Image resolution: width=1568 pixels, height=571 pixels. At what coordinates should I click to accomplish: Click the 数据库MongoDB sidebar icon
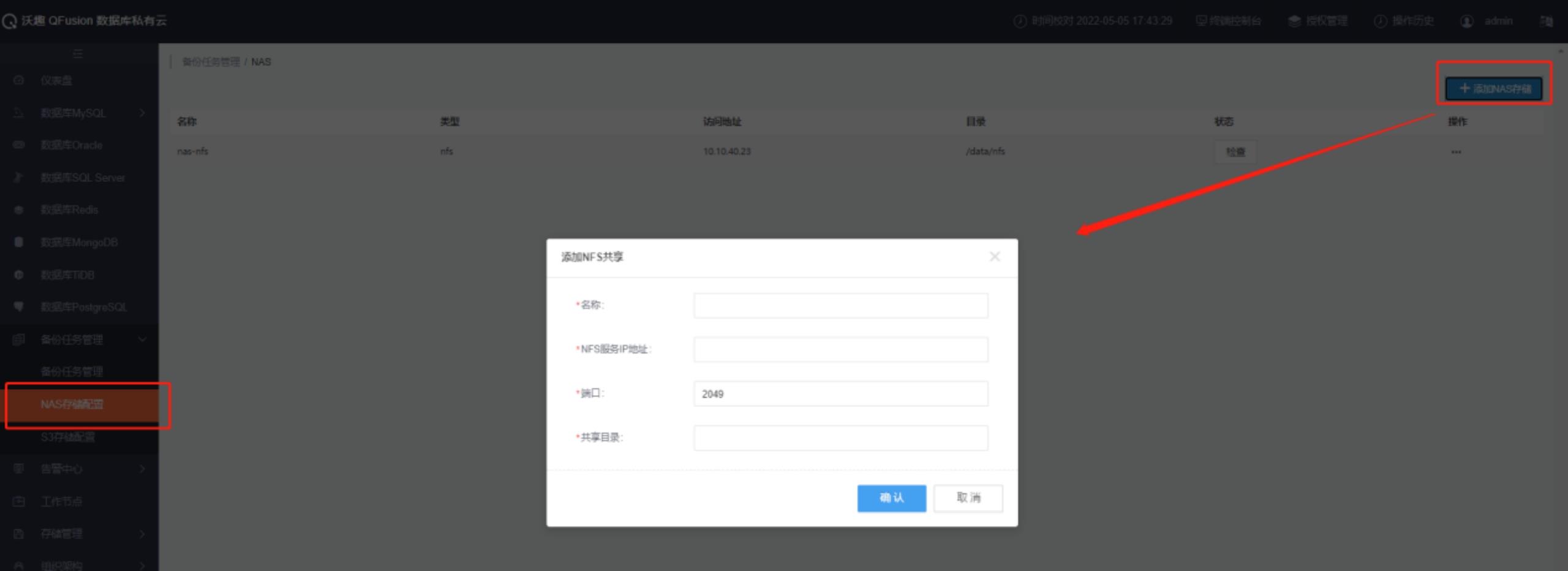19,242
